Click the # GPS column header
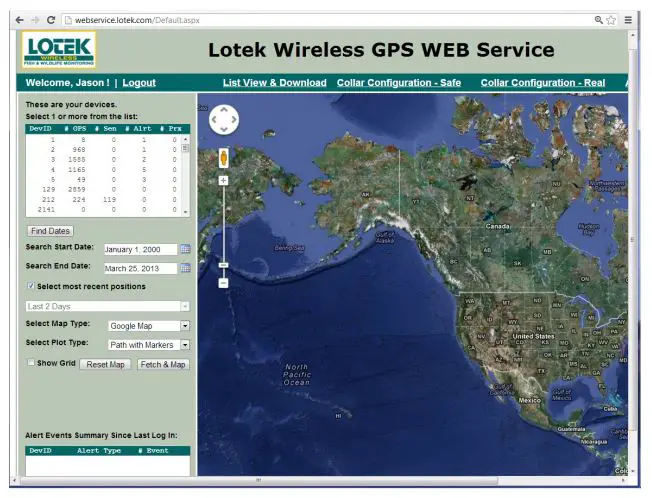 pos(75,128)
